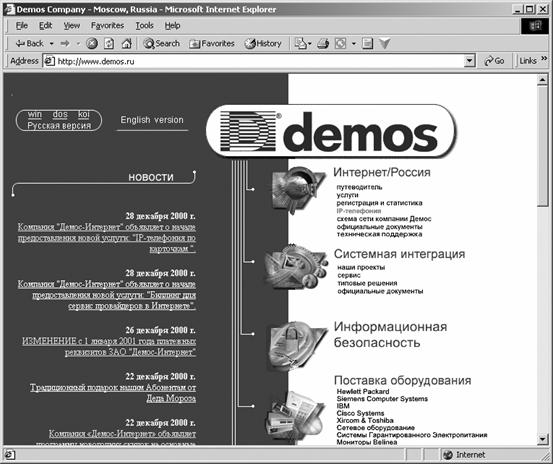Image resolution: width=553 pixels, height=464 pixels.
Task: Open the Favorites toolbar button
Action: coord(212,43)
